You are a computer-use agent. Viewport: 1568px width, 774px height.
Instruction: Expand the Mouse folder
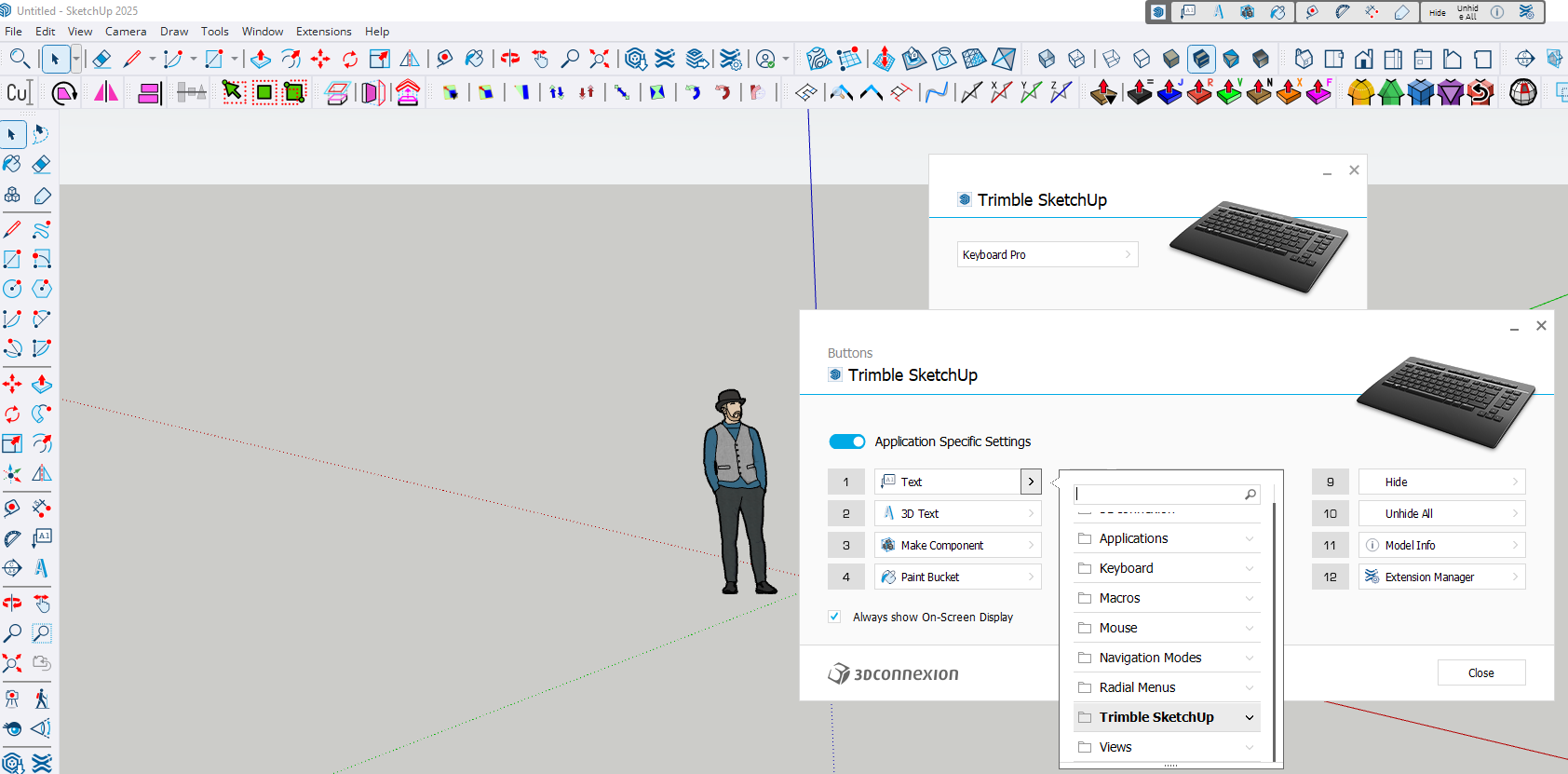(1167, 628)
